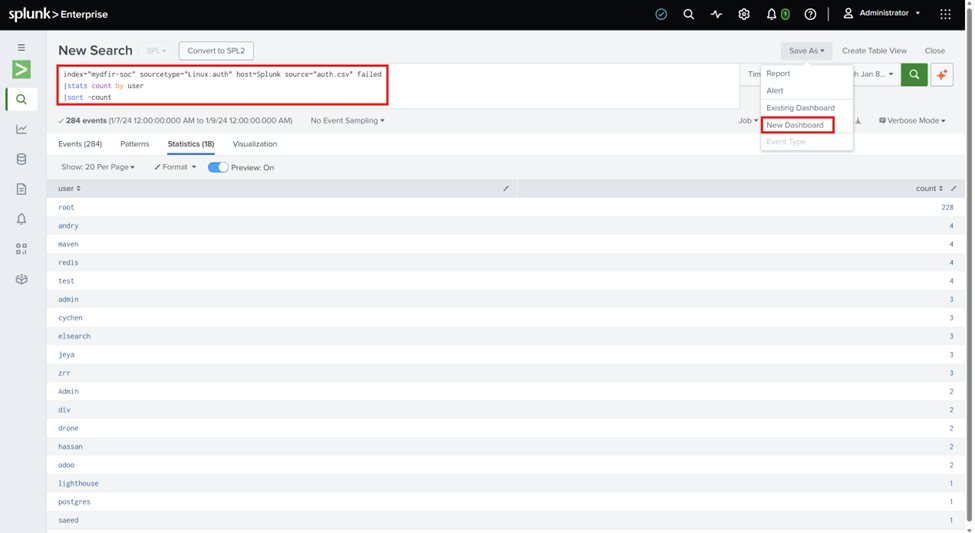Switch to the Patterns tab

tap(134, 144)
